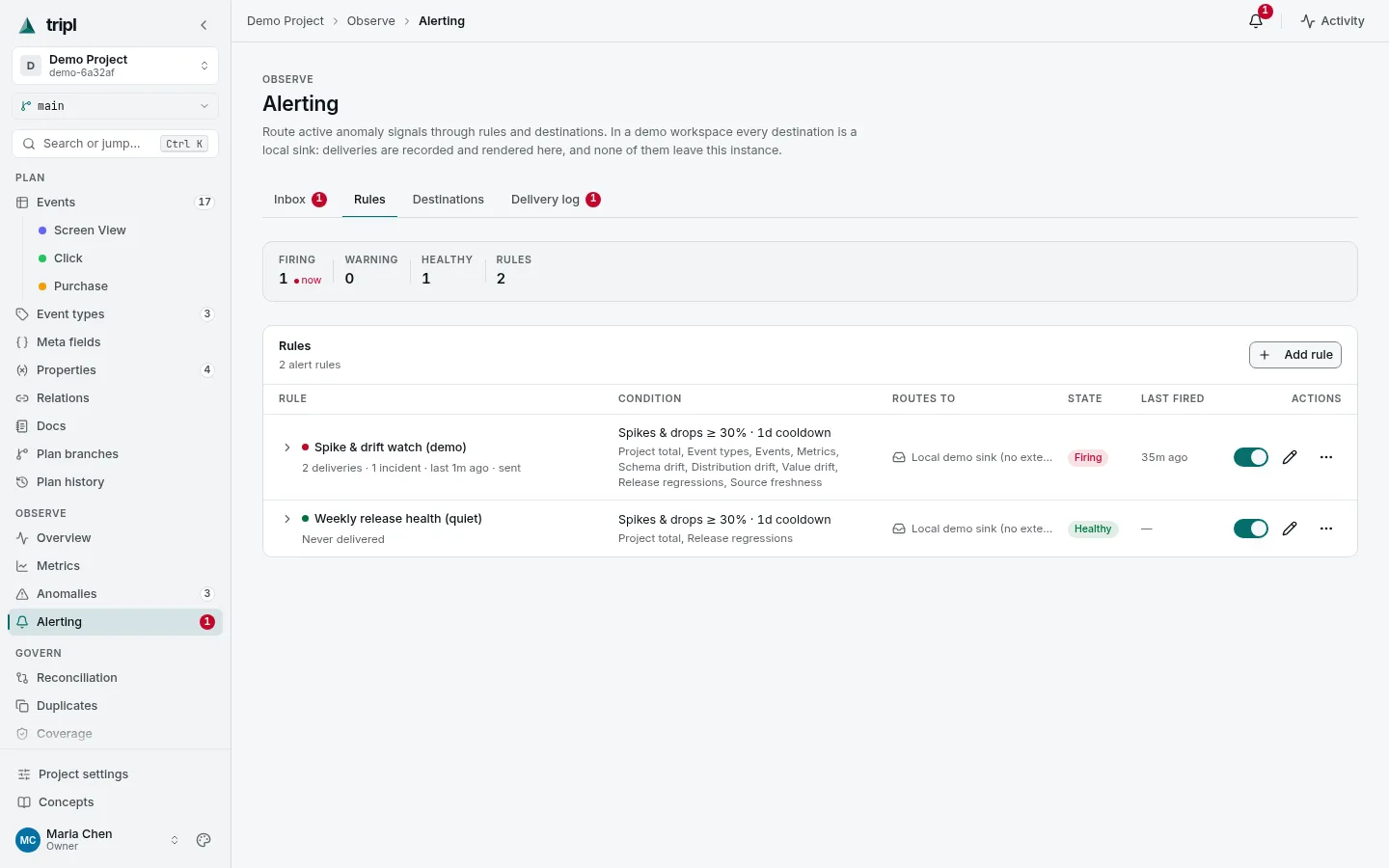Open Meta fields
The height and width of the screenshot is (868, 1389).
coord(115,342)
